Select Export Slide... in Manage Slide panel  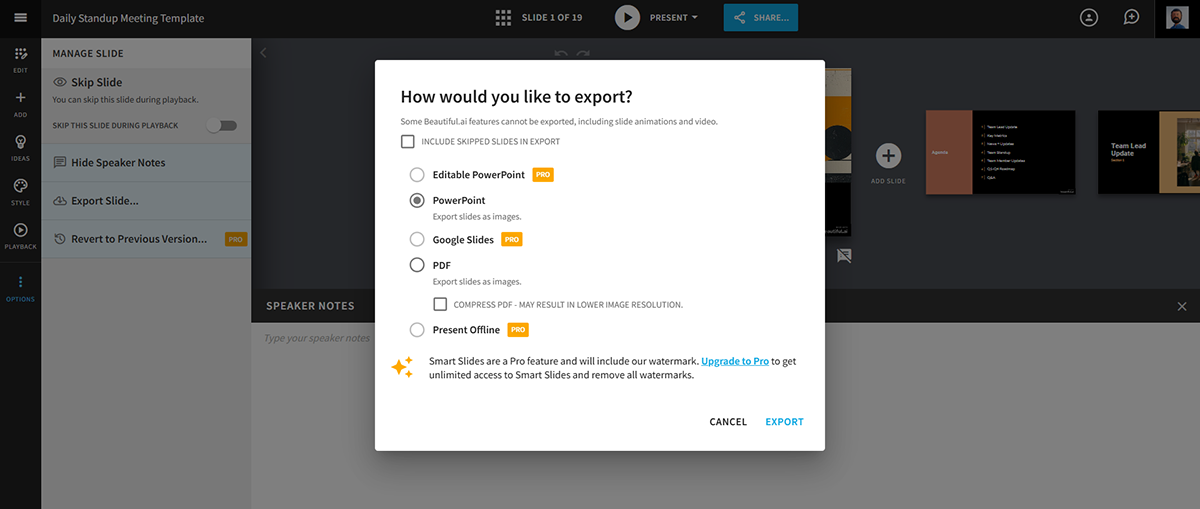point(104,201)
